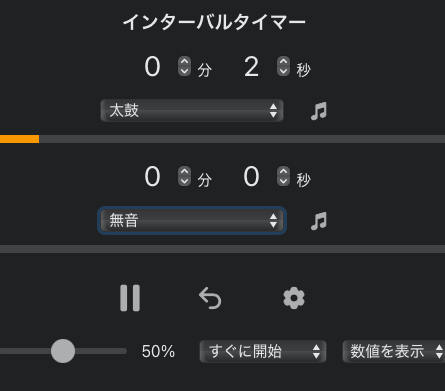The image size is (445, 391).
Task: Increase first timer seconds with up arrow
Action: click(283, 61)
